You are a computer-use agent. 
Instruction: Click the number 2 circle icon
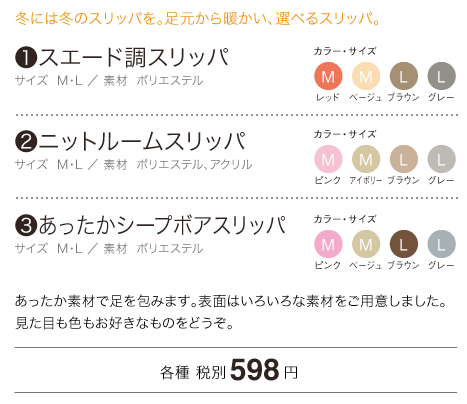(x=26, y=141)
